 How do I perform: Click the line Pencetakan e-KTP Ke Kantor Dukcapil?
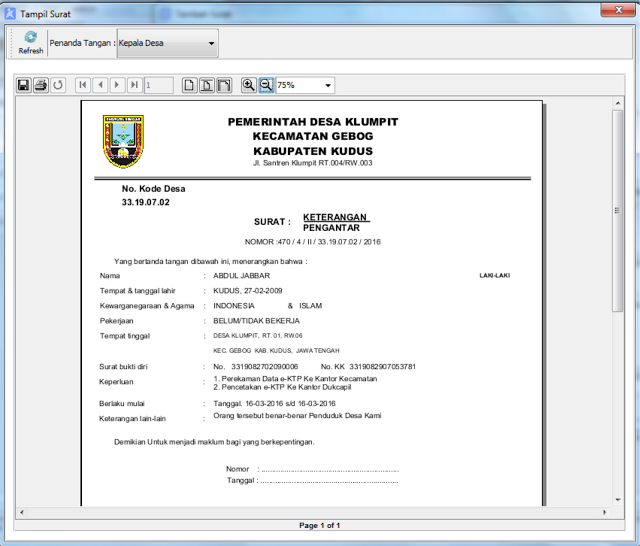pos(282,387)
